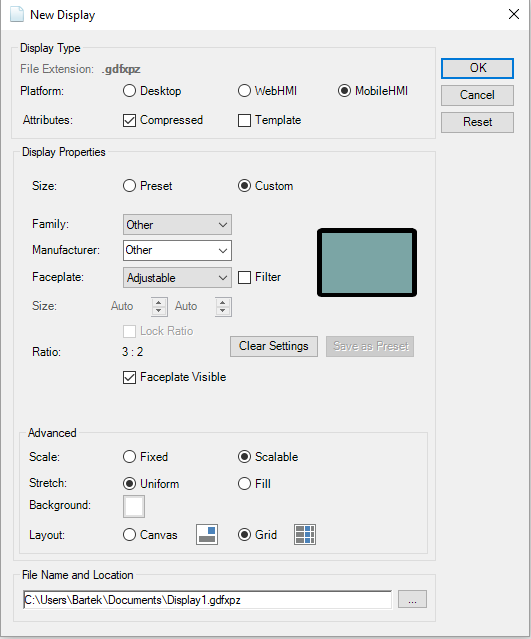Click the OK button
This screenshot has height=639, width=531.
477,68
